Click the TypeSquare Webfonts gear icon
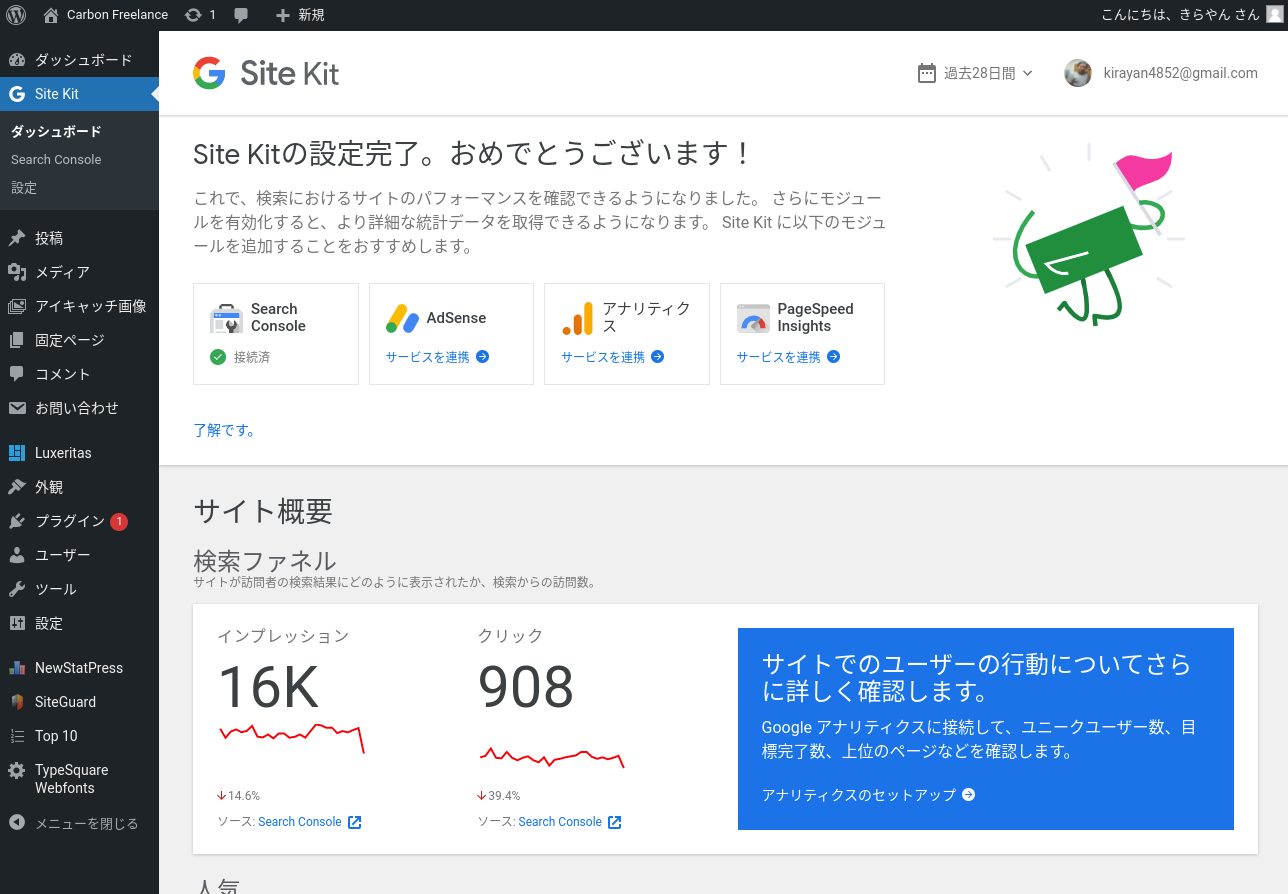 pos(17,770)
